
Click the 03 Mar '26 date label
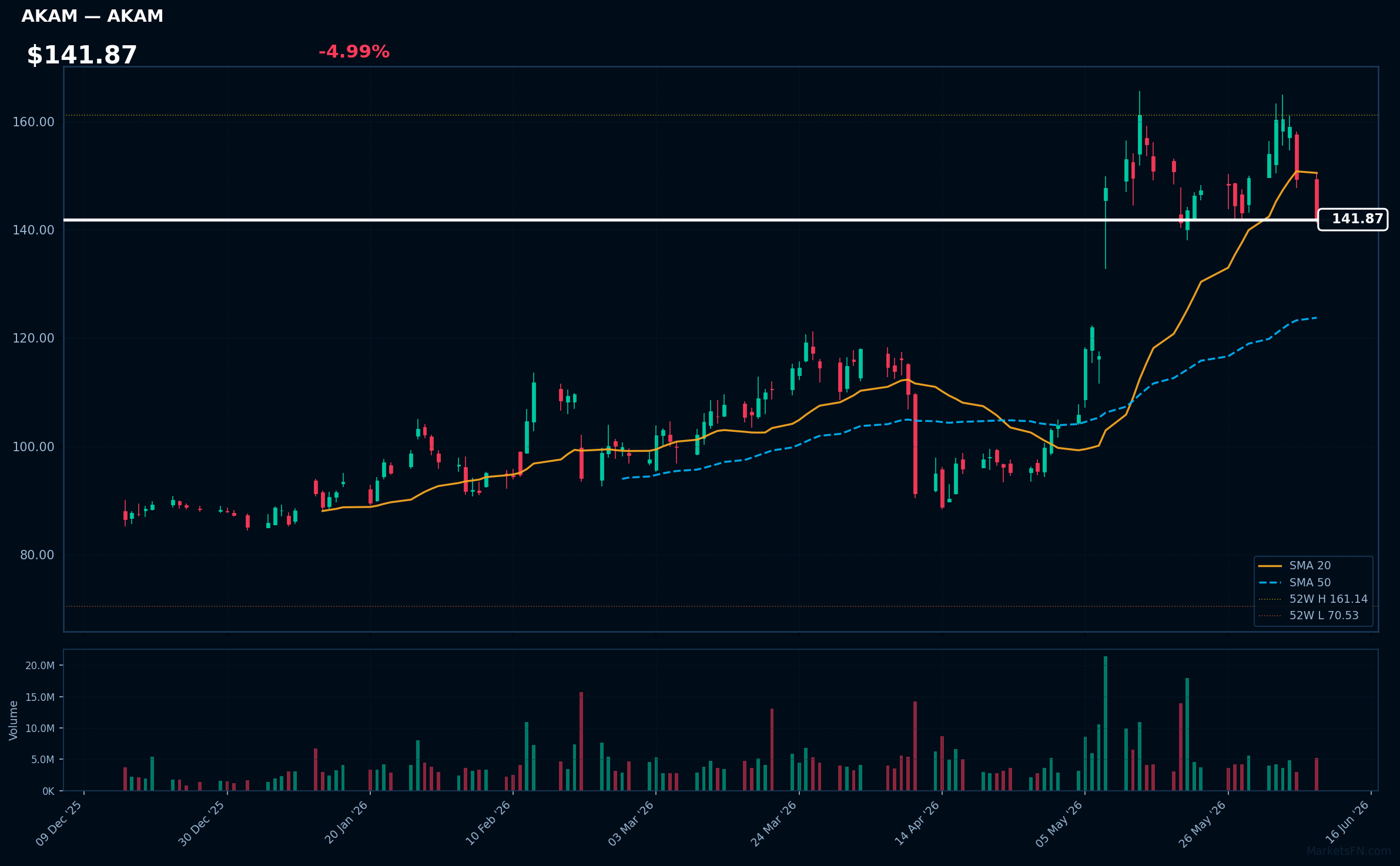(631, 823)
